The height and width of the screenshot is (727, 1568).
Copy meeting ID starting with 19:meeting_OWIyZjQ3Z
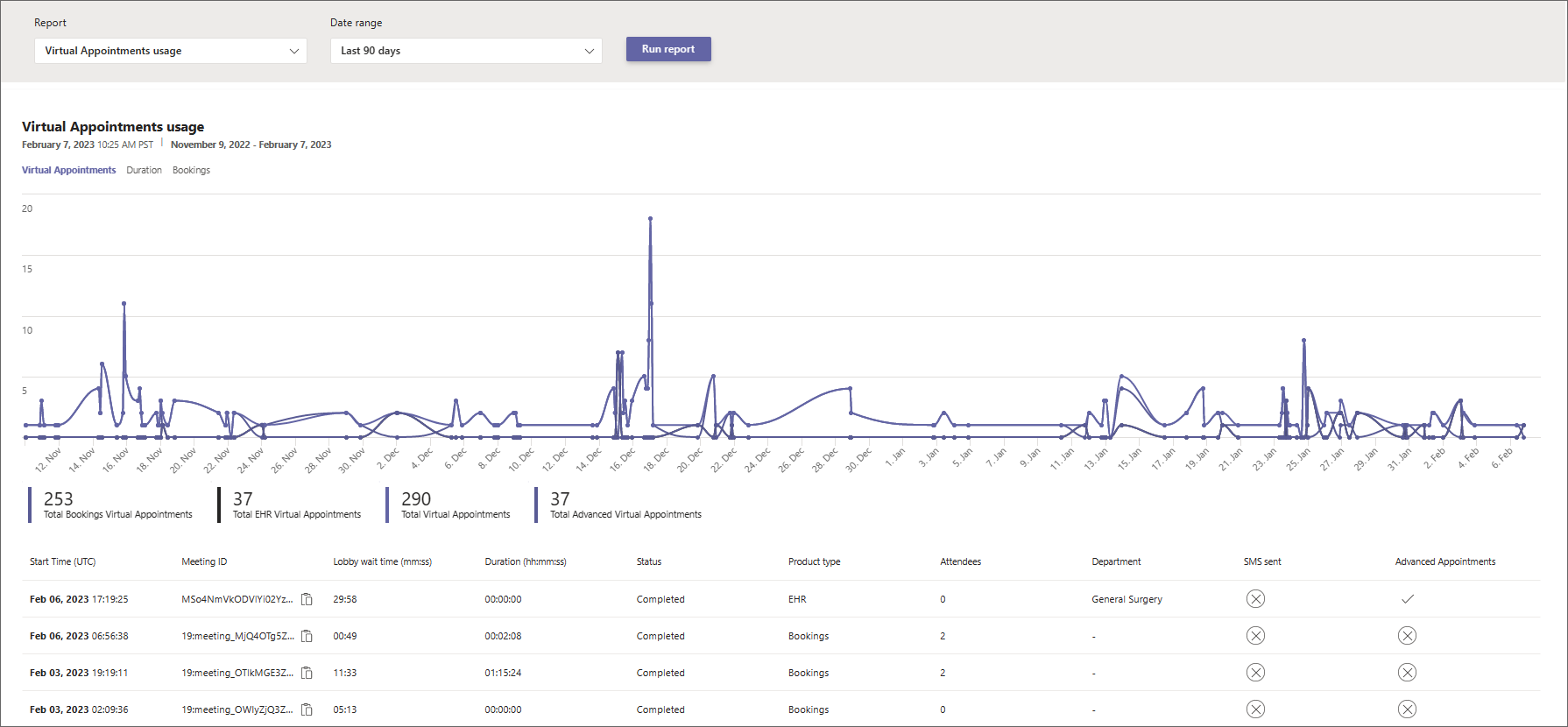click(307, 709)
